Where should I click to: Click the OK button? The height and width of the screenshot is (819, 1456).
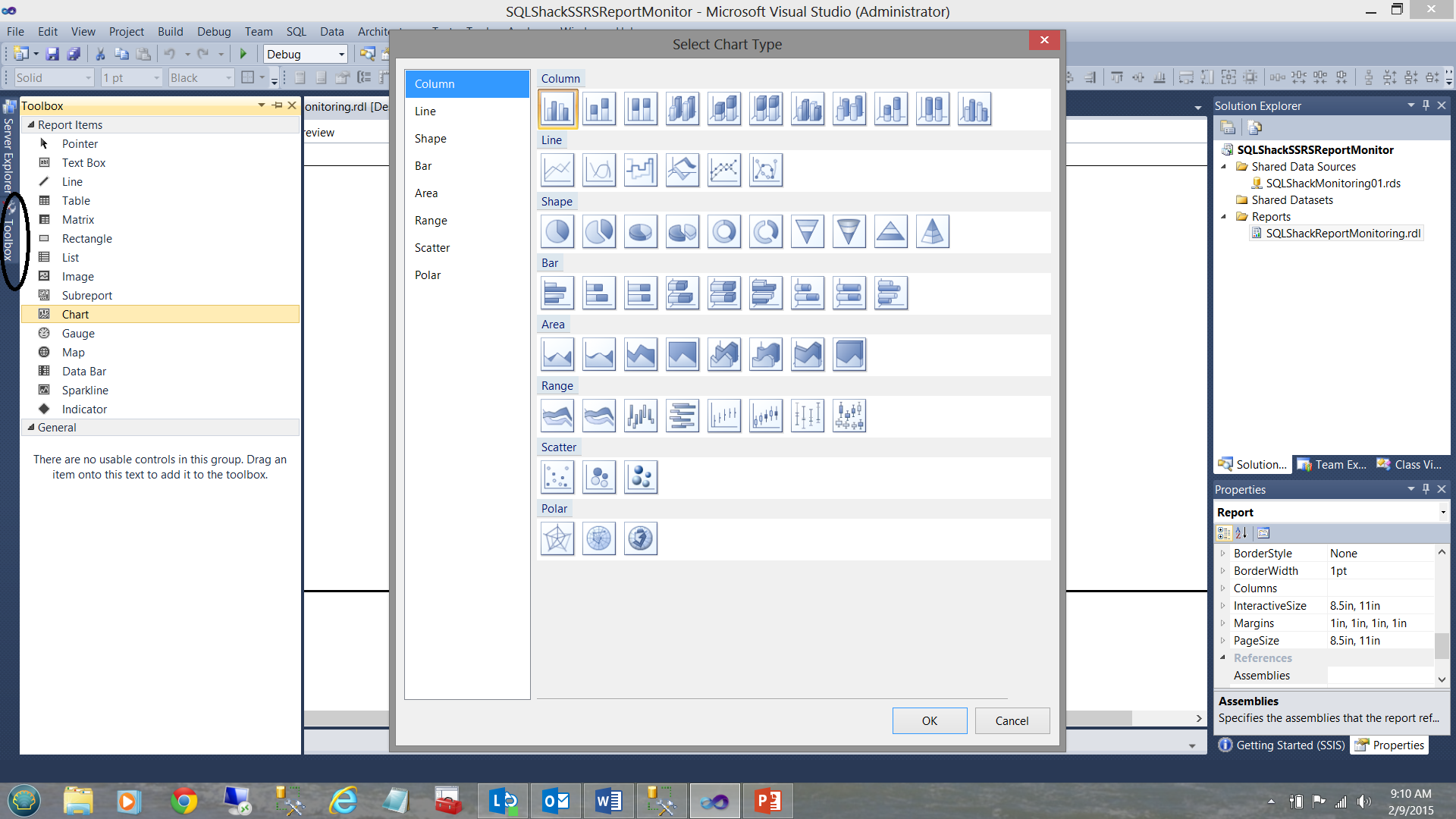point(929,720)
